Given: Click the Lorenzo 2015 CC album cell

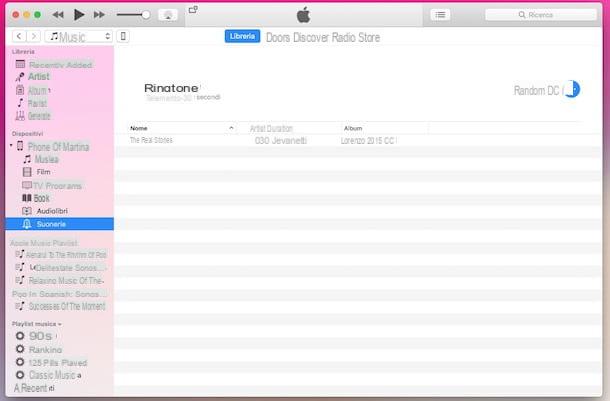Looking at the screenshot, I should pos(368,140).
